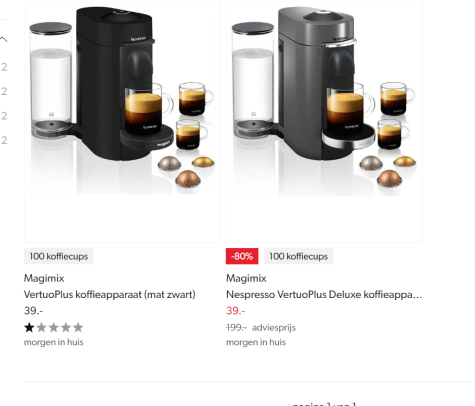Screen dimensions: 475x406
Task: Select the fifth gray star in the rating
Action: click(x=78, y=327)
